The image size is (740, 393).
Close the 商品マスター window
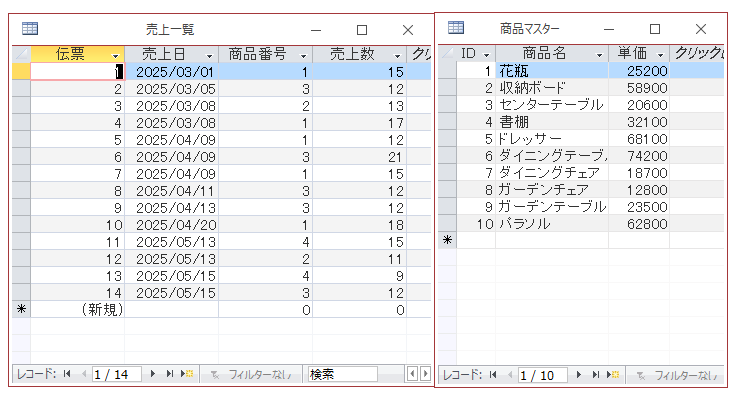coord(701,29)
